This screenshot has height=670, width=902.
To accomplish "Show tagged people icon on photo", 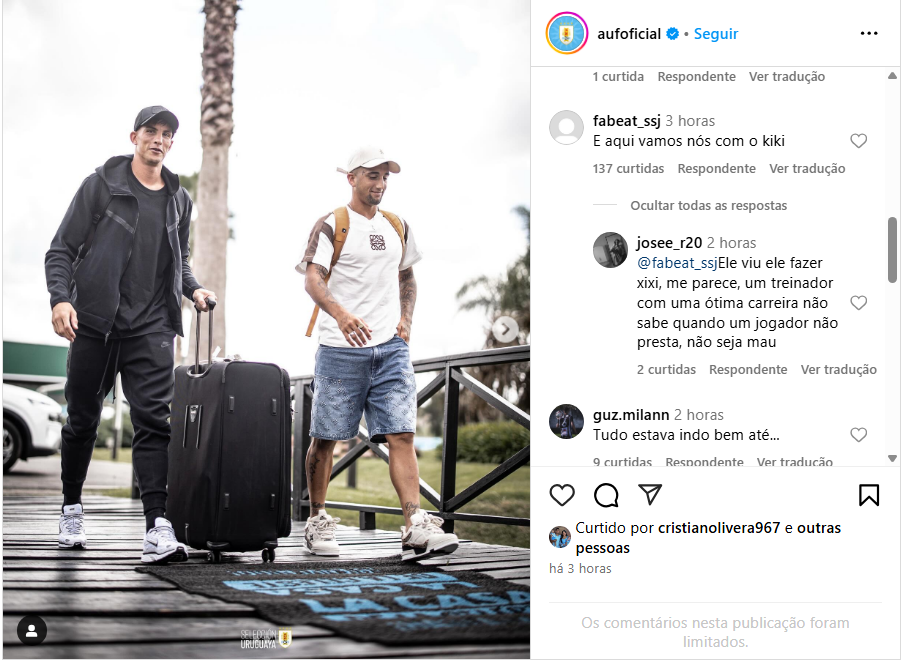I will 32,631.
